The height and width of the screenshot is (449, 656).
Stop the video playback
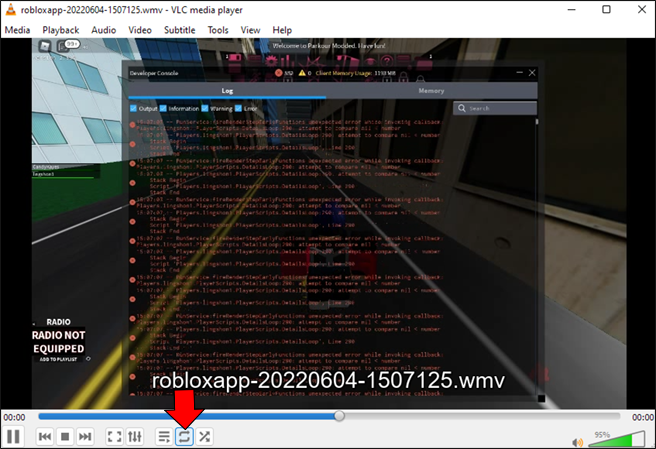65,436
